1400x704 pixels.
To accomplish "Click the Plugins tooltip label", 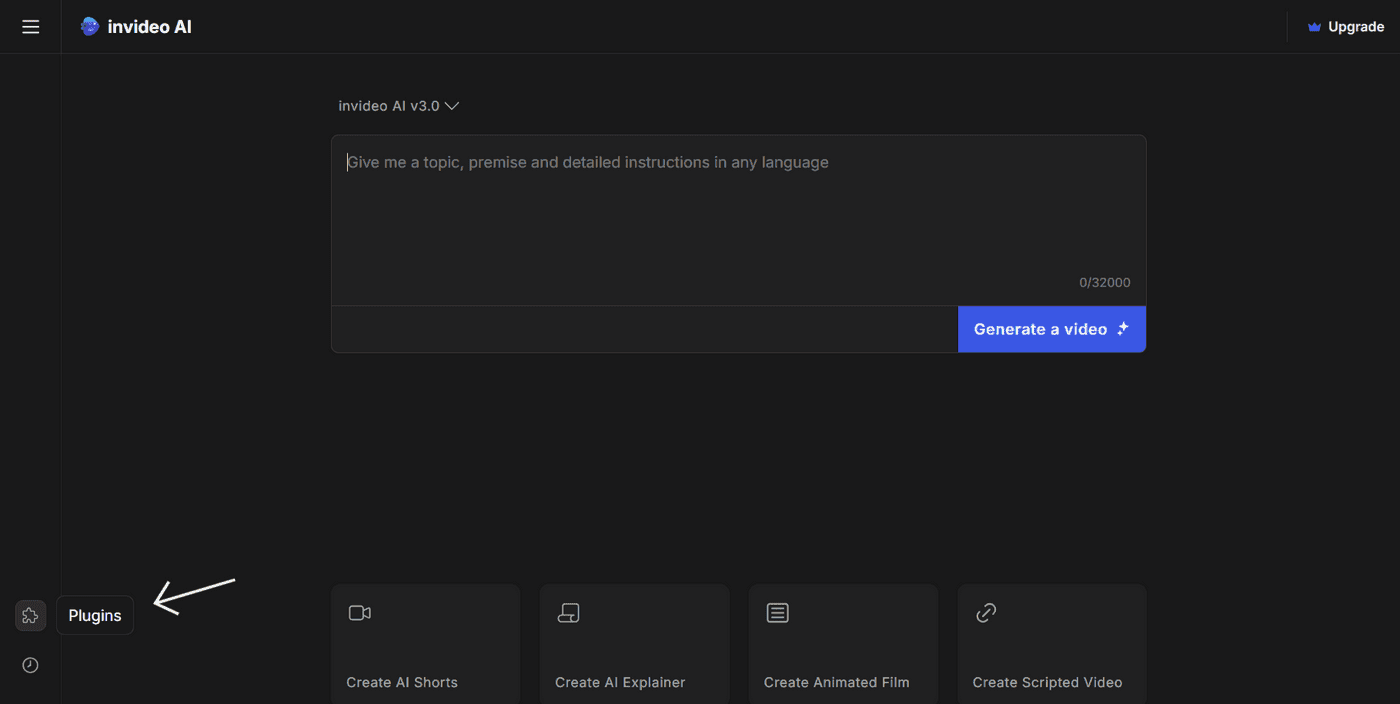I will 95,616.
